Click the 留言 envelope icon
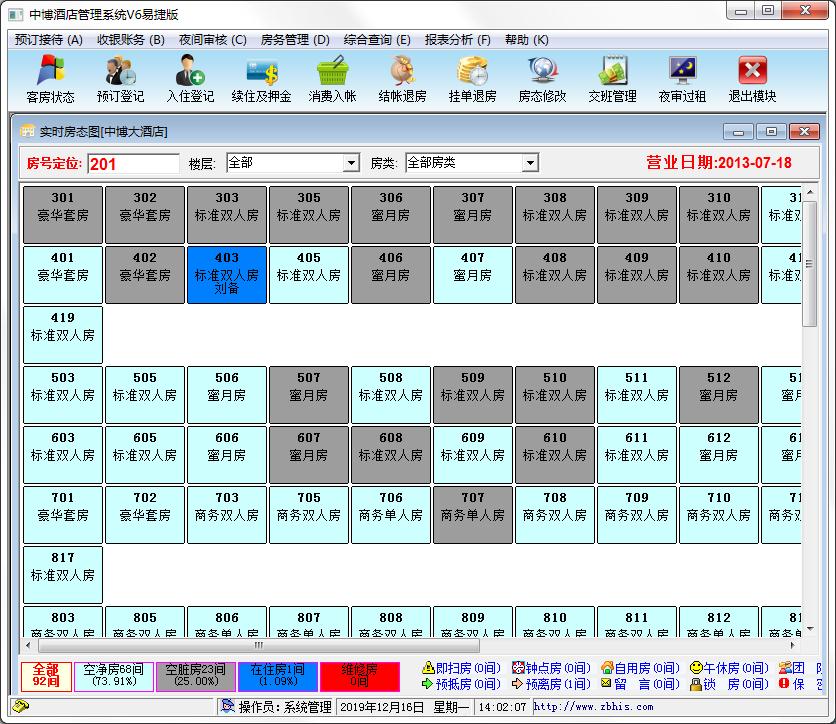The height and width of the screenshot is (724, 836). tap(606, 683)
